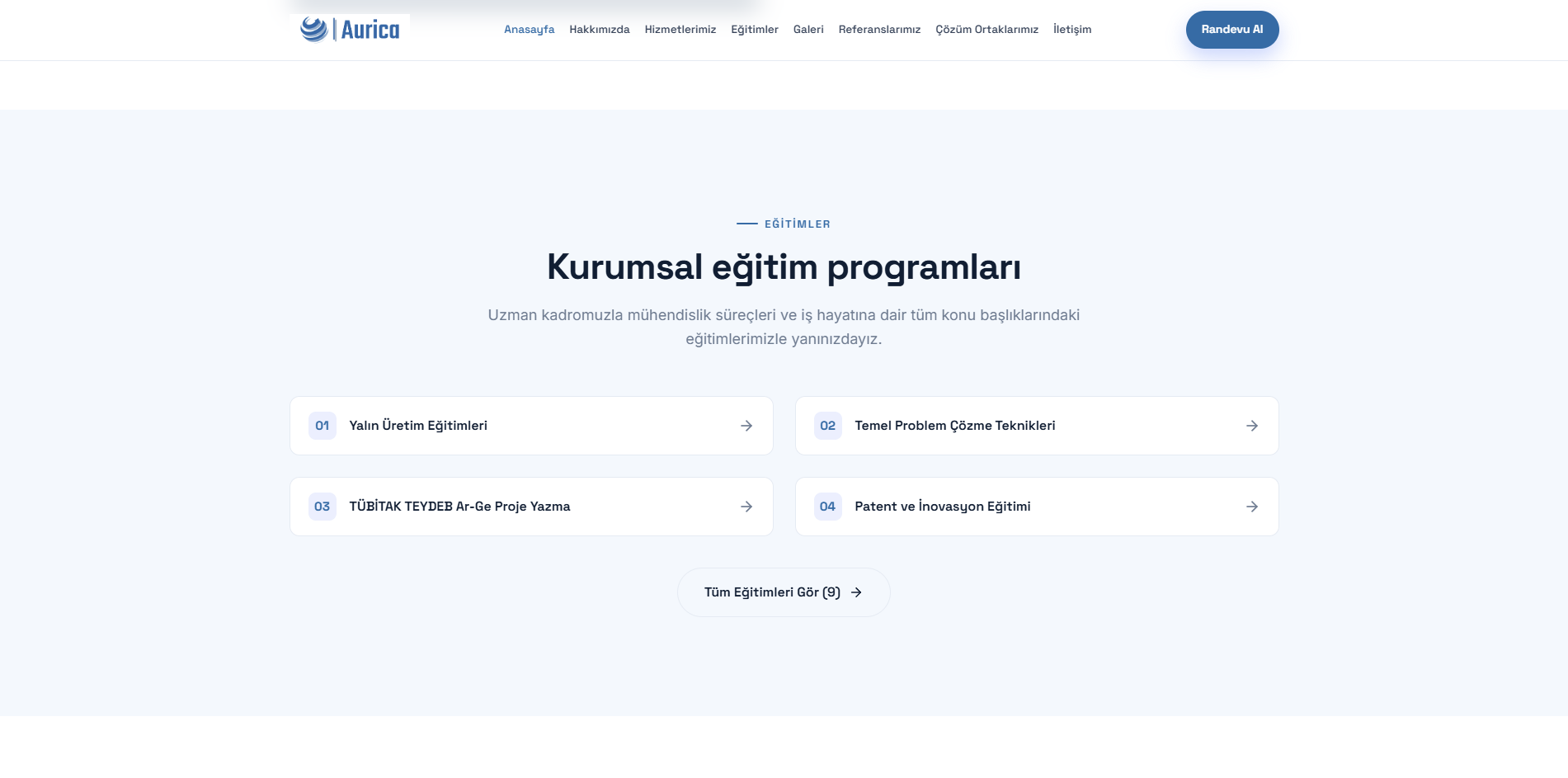The image size is (1568, 778).
Task: Go to İletişim page
Action: tap(1071, 30)
